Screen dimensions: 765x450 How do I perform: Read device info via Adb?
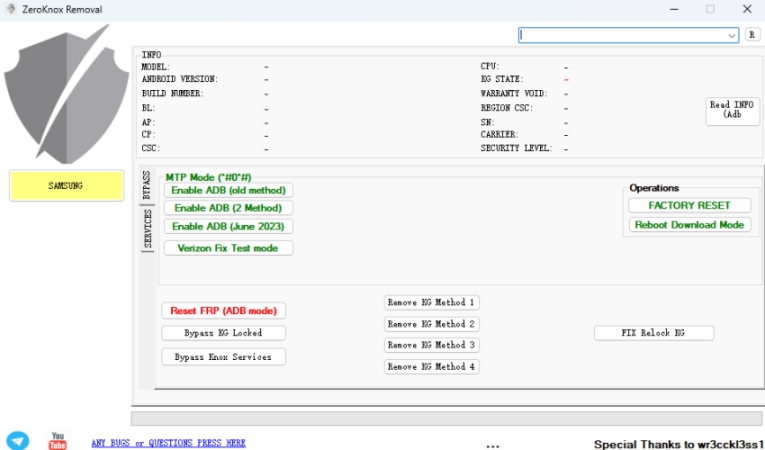click(x=732, y=110)
